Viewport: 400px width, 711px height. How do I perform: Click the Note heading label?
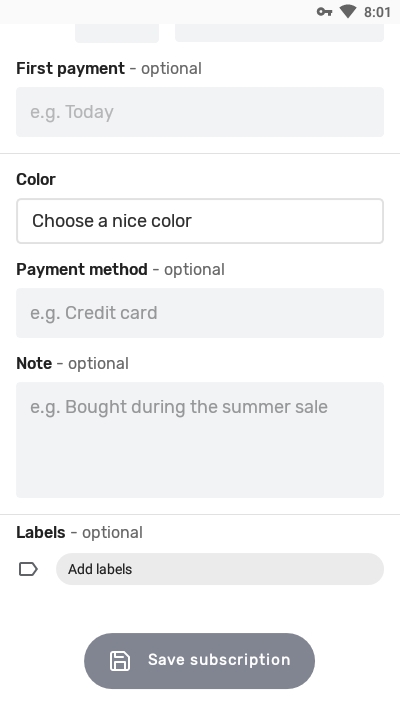pyautogui.click(x=34, y=363)
